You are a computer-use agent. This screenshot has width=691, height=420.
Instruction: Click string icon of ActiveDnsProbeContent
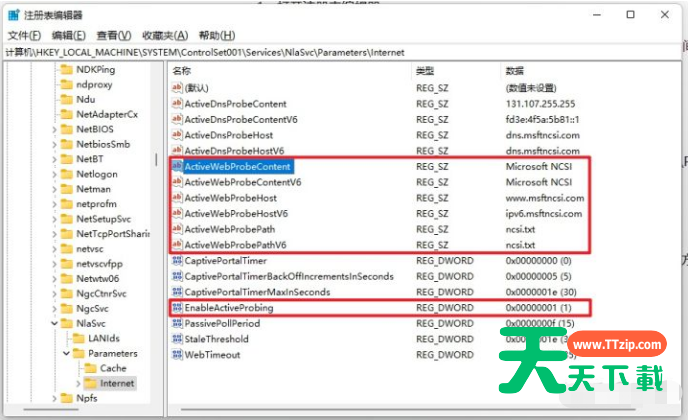click(x=177, y=104)
